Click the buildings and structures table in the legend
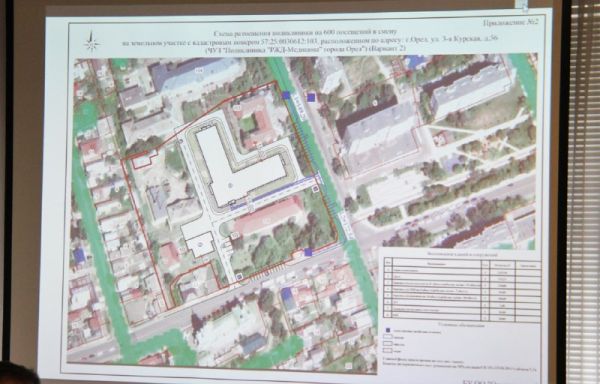The image size is (600, 384). click(x=462, y=288)
